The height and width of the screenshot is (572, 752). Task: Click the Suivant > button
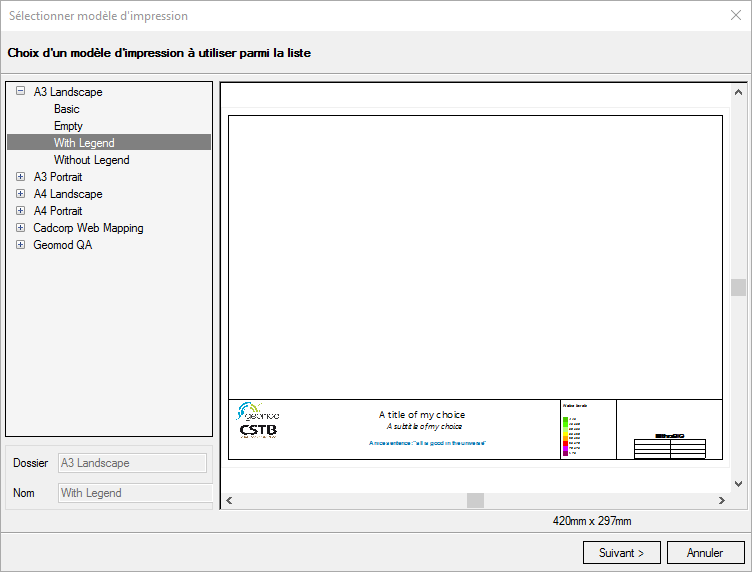[x=622, y=553]
